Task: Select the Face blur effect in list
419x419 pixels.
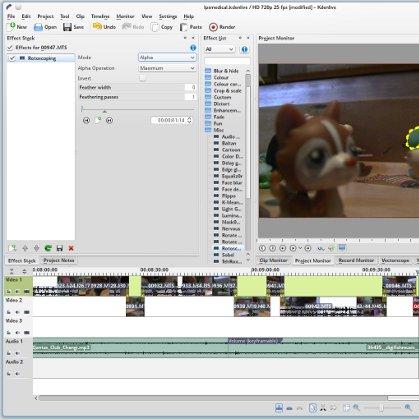Action: click(228, 183)
